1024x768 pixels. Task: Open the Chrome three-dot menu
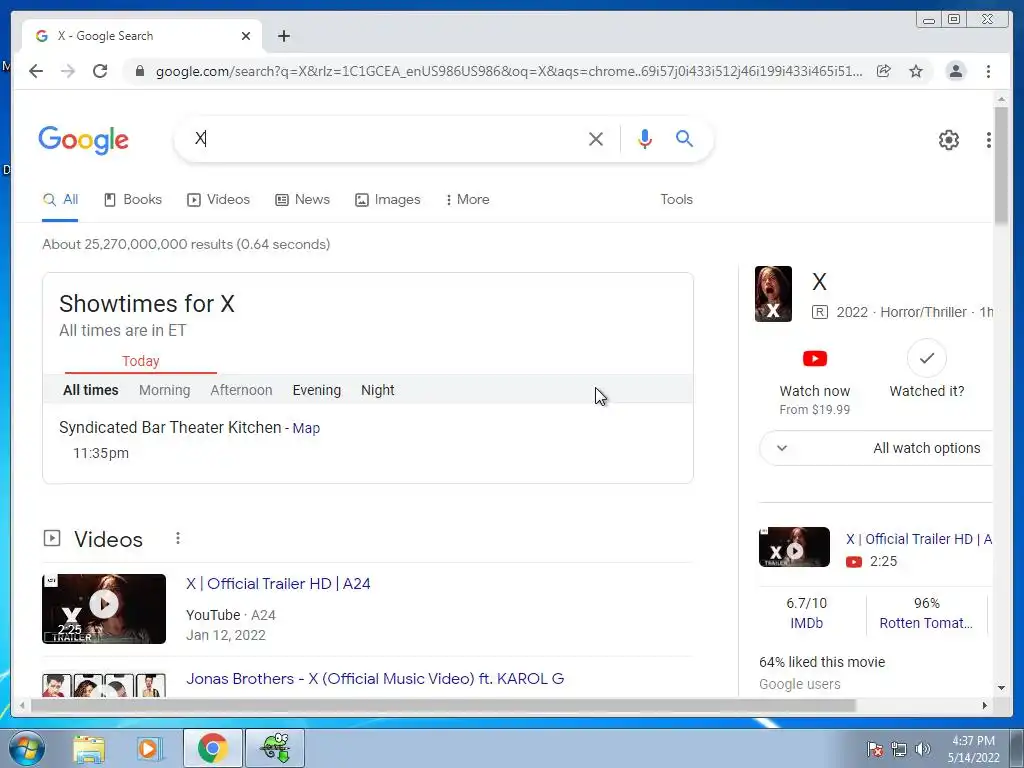coord(988,71)
